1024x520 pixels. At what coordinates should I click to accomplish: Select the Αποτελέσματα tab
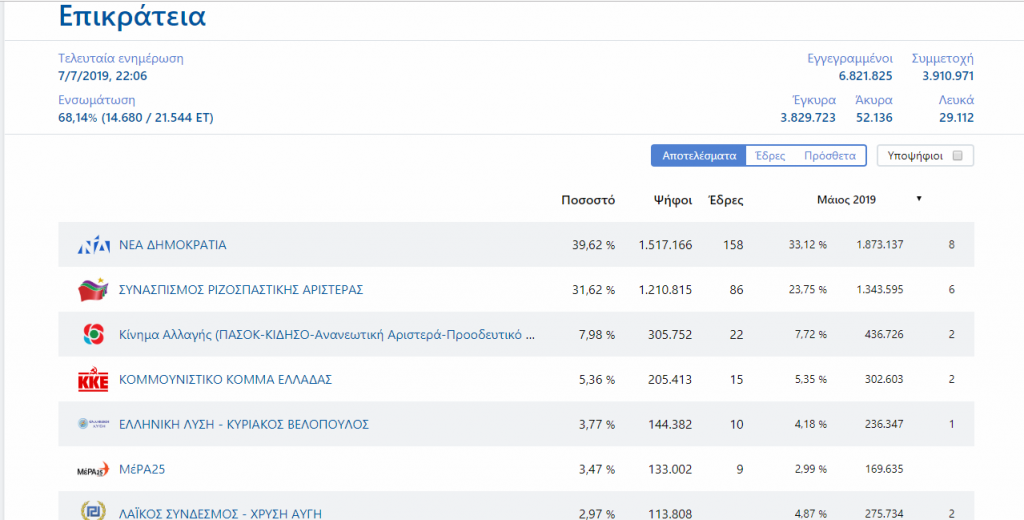pos(699,156)
